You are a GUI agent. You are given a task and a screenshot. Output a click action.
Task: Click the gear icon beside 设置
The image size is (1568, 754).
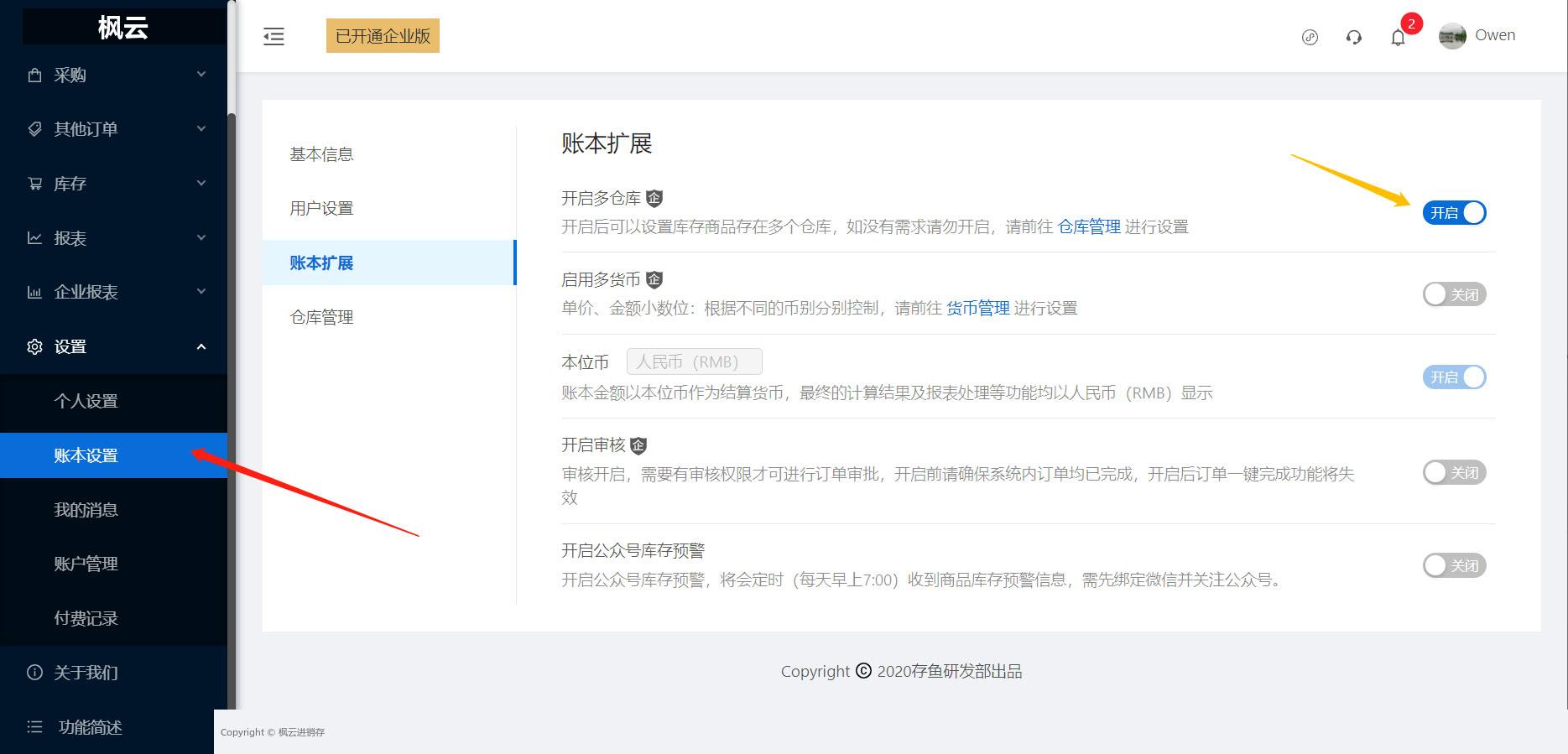[34, 346]
